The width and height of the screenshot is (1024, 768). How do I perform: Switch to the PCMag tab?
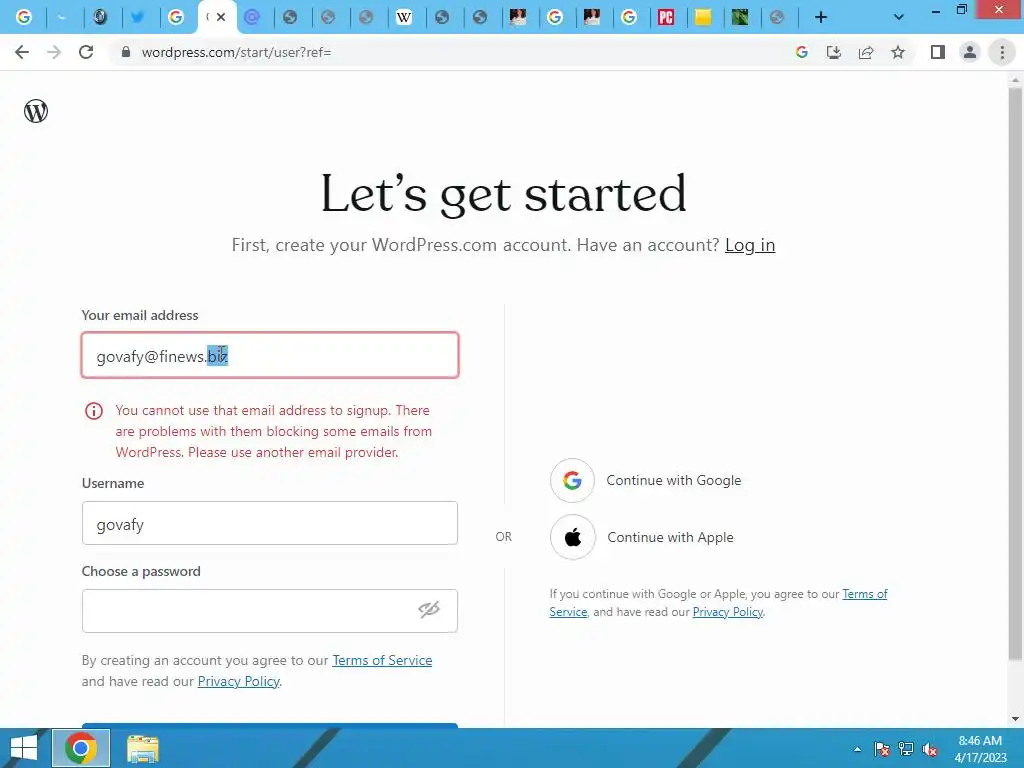tap(665, 17)
